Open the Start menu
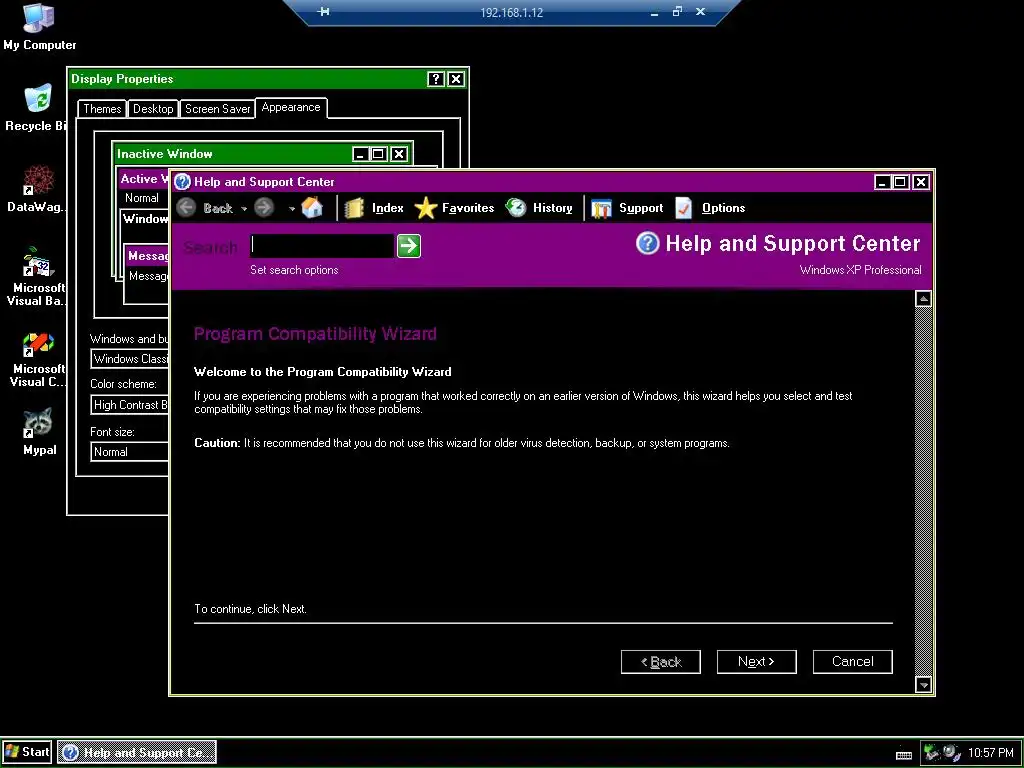Viewport: 1024px width, 768px height. pos(27,752)
